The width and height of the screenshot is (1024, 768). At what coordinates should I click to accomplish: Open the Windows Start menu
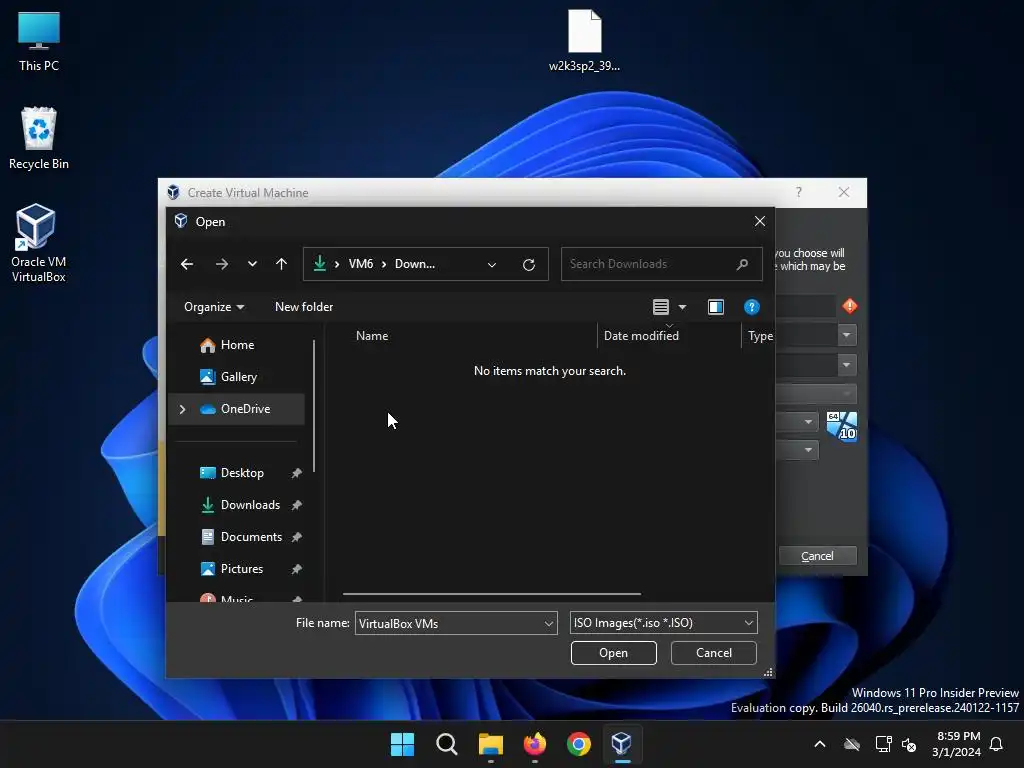coord(402,744)
